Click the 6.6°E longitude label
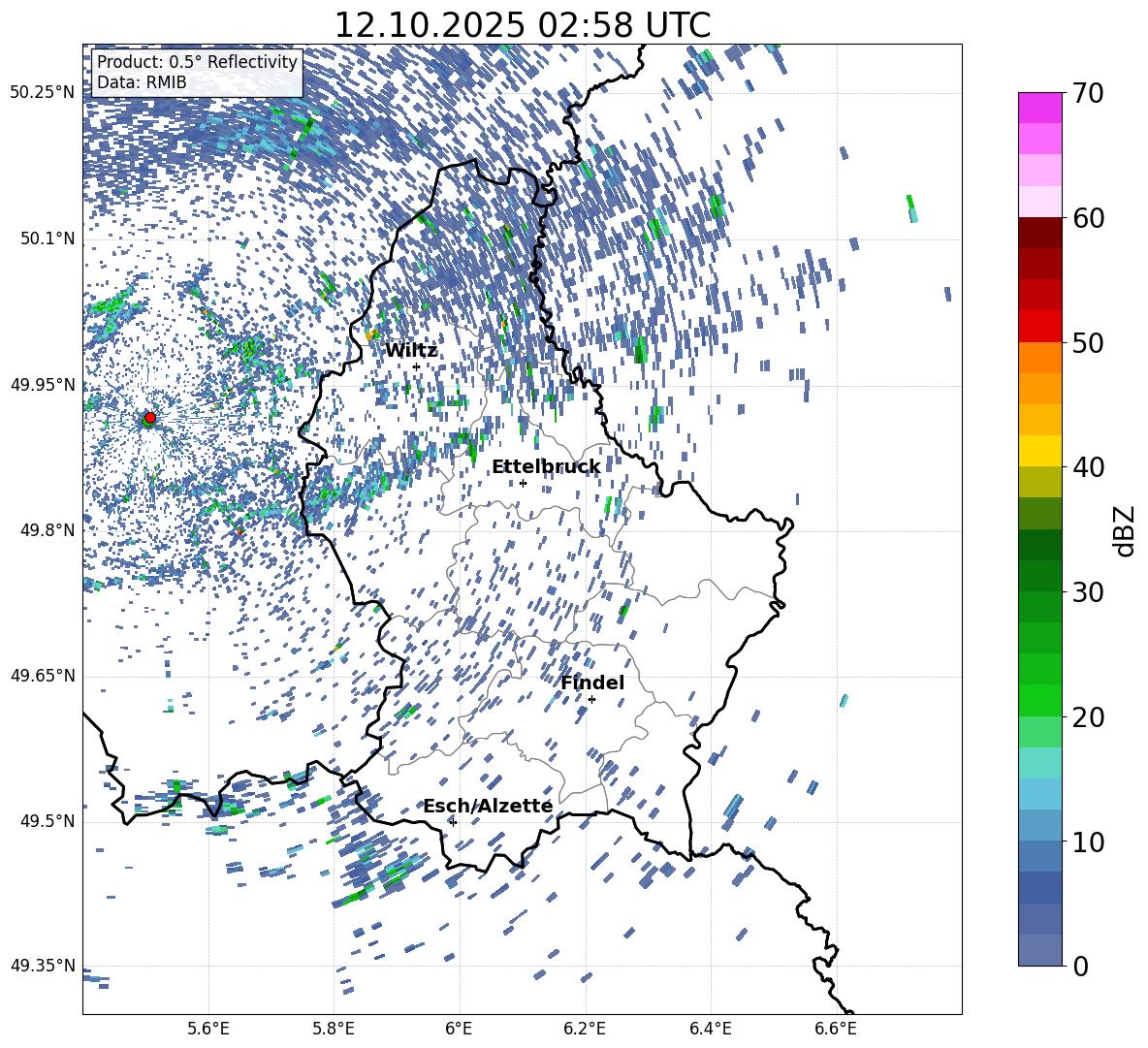Screen dimensions: 1148x1048 coord(836,1029)
